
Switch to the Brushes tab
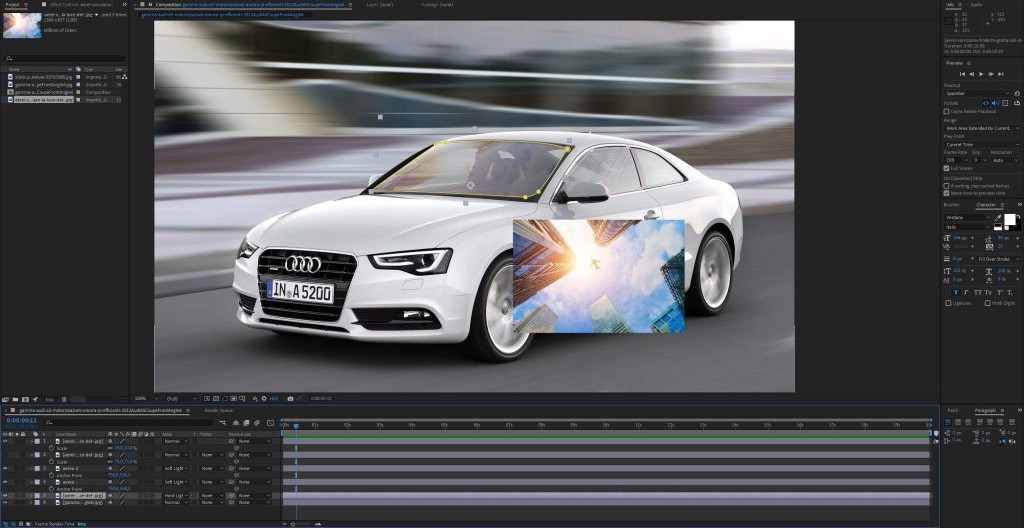(x=952, y=205)
